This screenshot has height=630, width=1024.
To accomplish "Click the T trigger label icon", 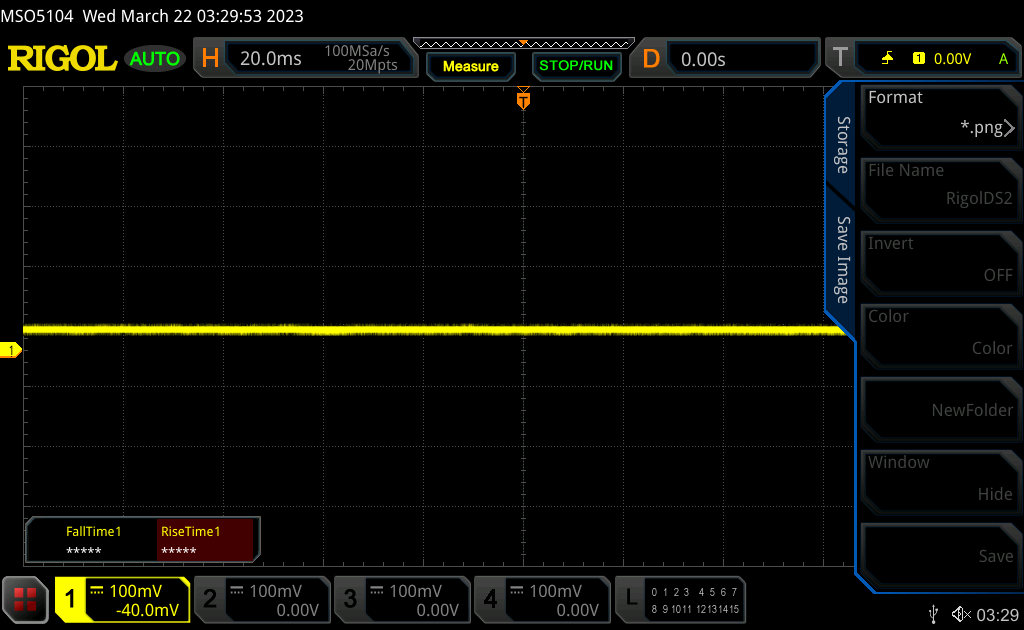I will [x=840, y=58].
